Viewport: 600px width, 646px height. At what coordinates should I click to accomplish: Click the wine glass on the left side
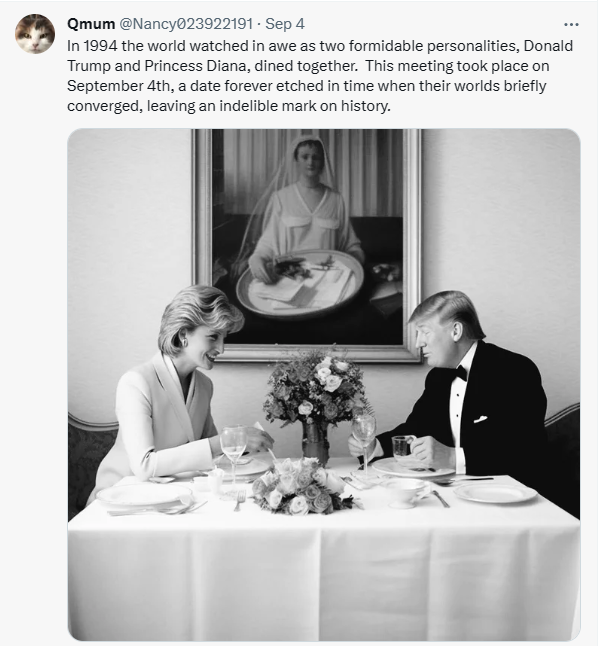click(234, 447)
